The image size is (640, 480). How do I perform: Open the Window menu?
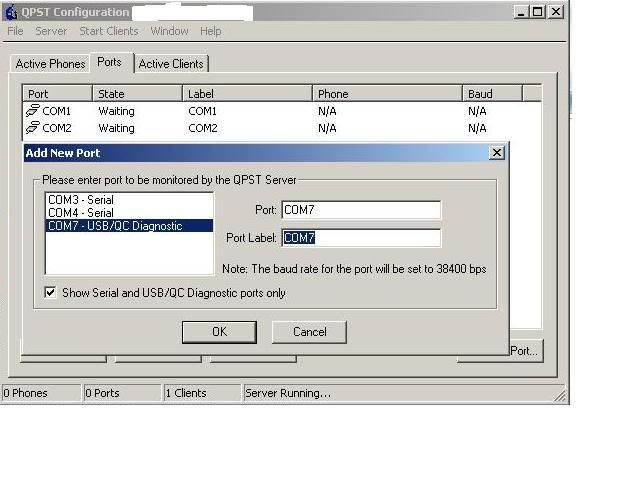point(169,31)
